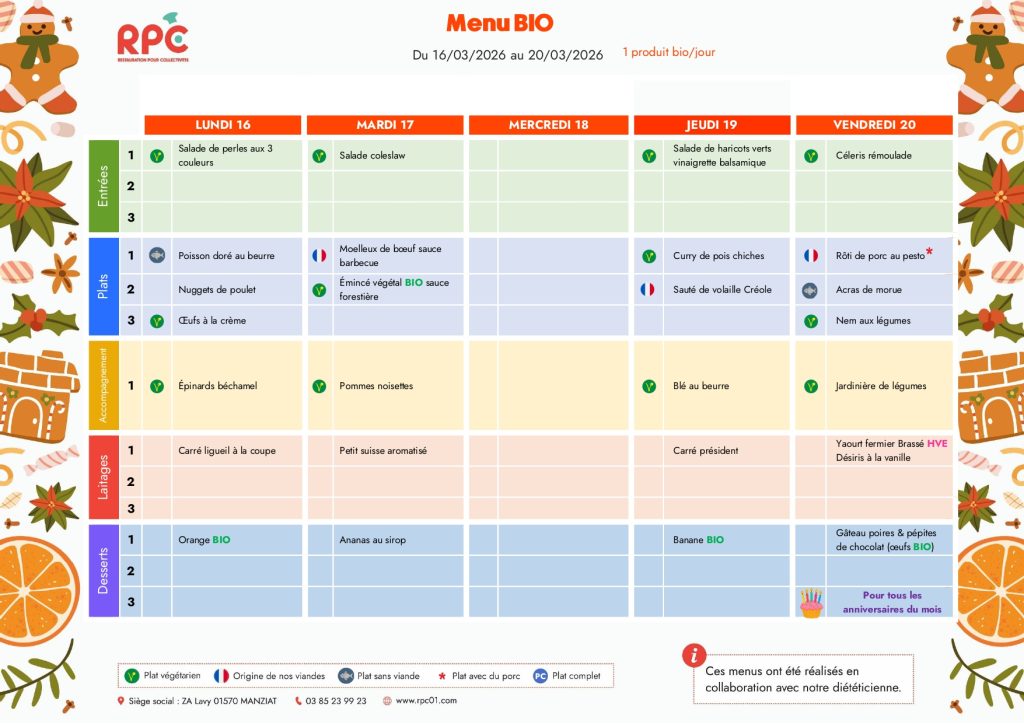Image resolution: width=1024 pixels, height=724 pixels.
Task: Click the French flag next to Moelleux de bœuf
Action: click(x=319, y=256)
